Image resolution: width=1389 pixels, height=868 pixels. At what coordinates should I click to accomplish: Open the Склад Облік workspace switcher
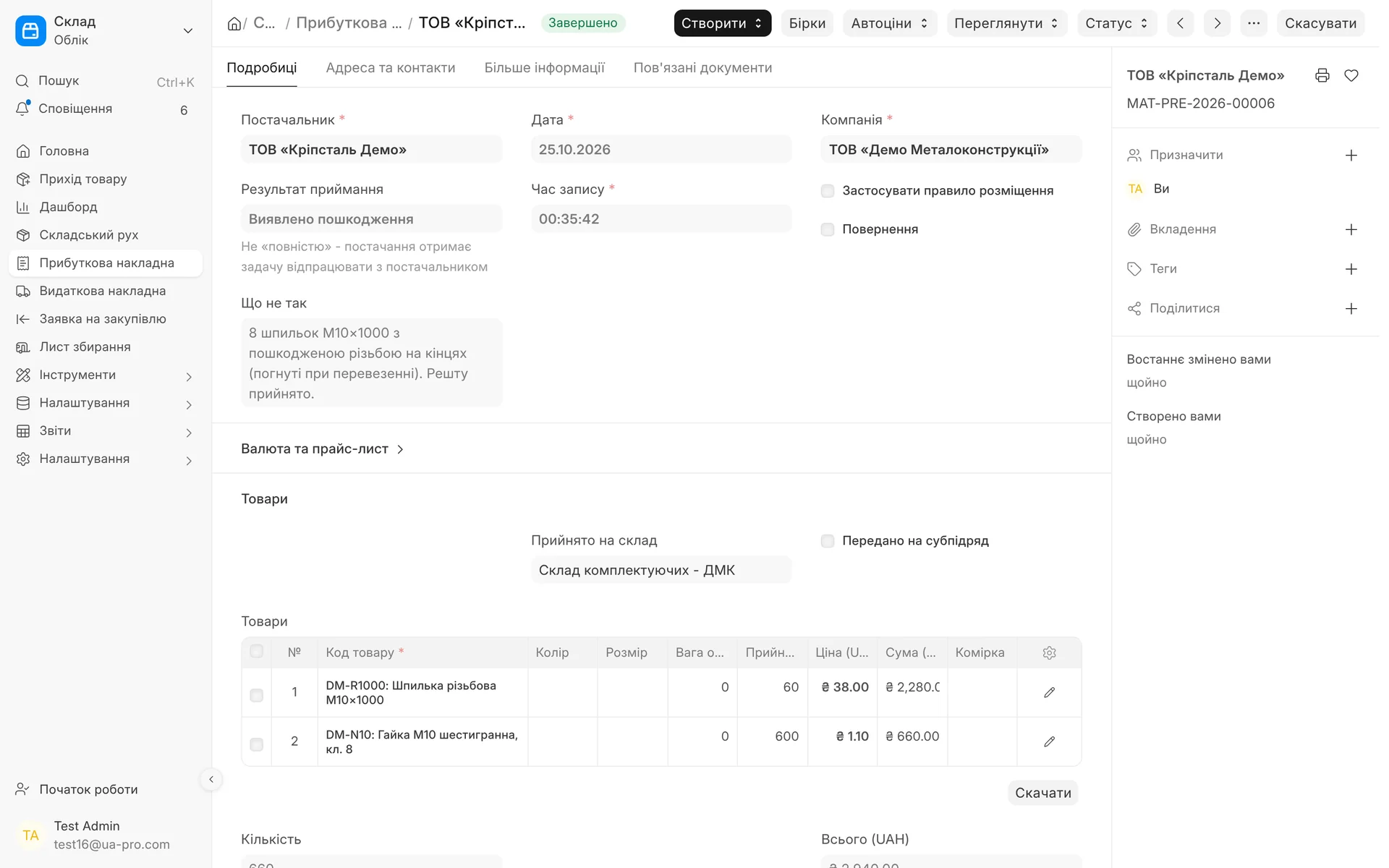click(106, 30)
